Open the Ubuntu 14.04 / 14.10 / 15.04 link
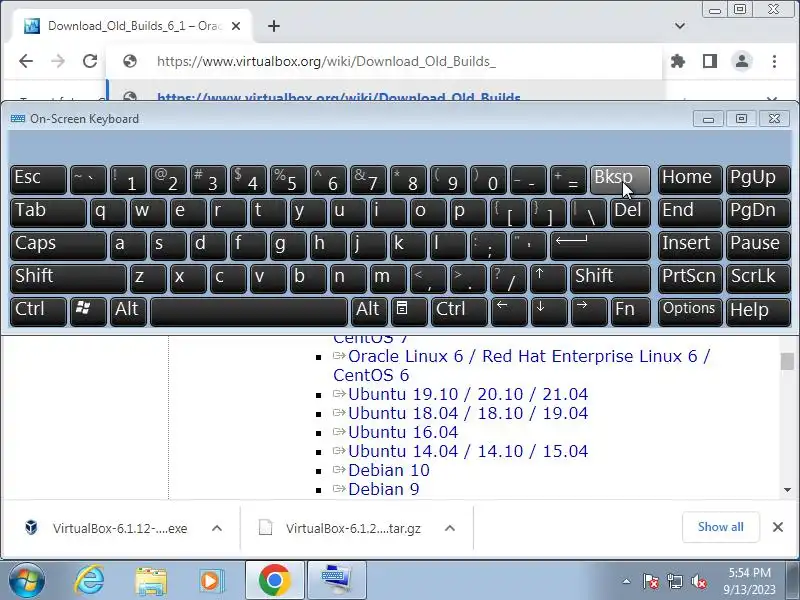The image size is (800, 600). point(468,451)
